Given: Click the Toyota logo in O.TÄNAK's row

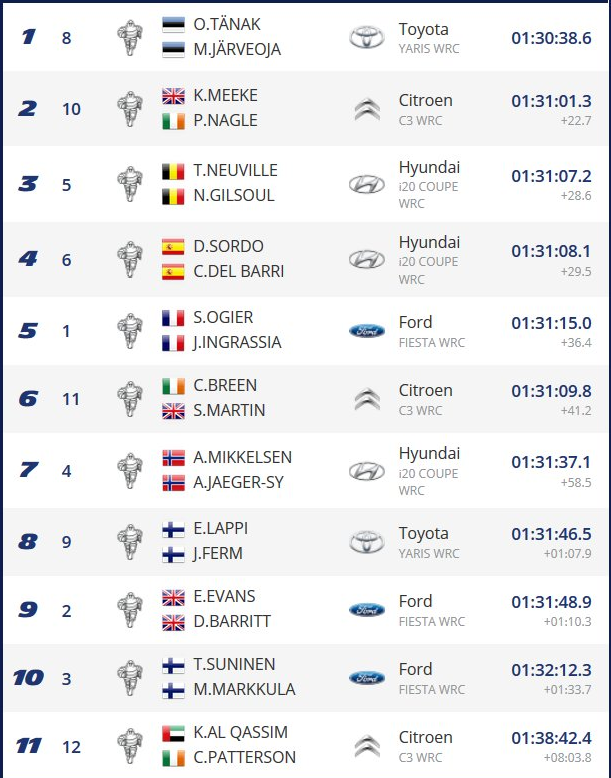Looking at the screenshot, I should tap(366, 37).
